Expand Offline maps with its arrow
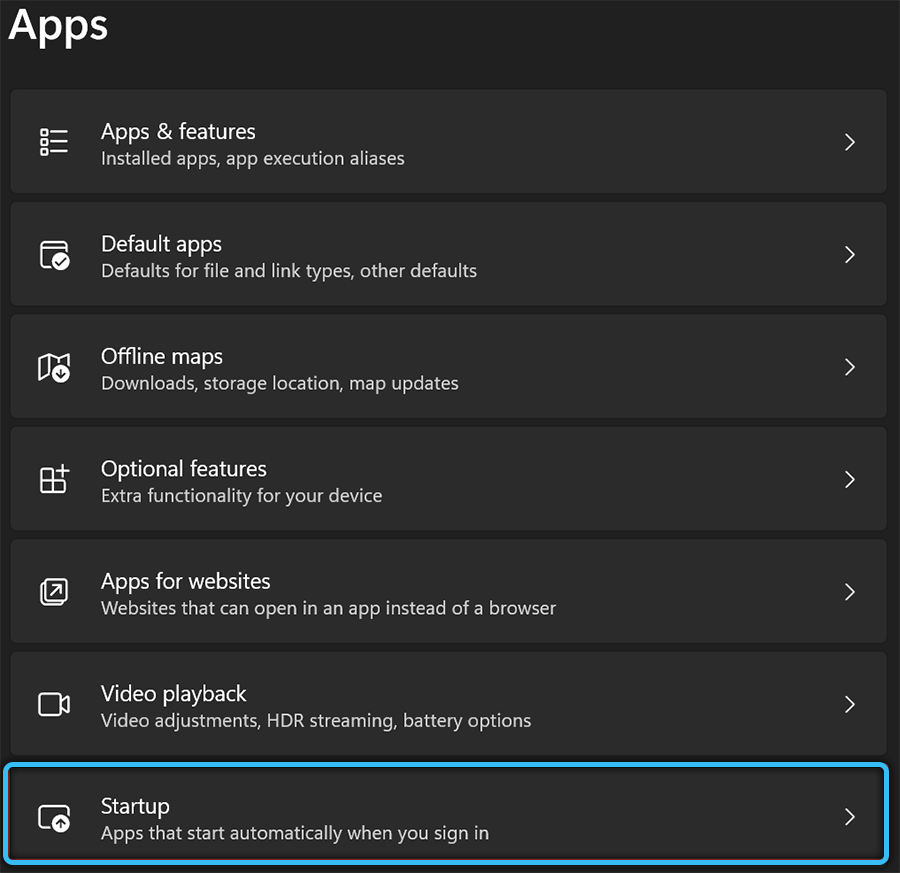 click(849, 367)
